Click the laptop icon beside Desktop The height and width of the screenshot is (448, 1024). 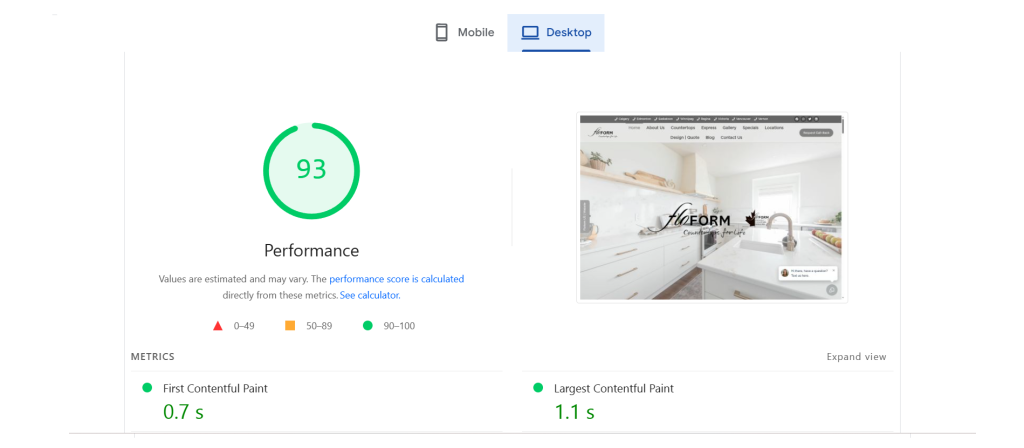[x=530, y=33]
